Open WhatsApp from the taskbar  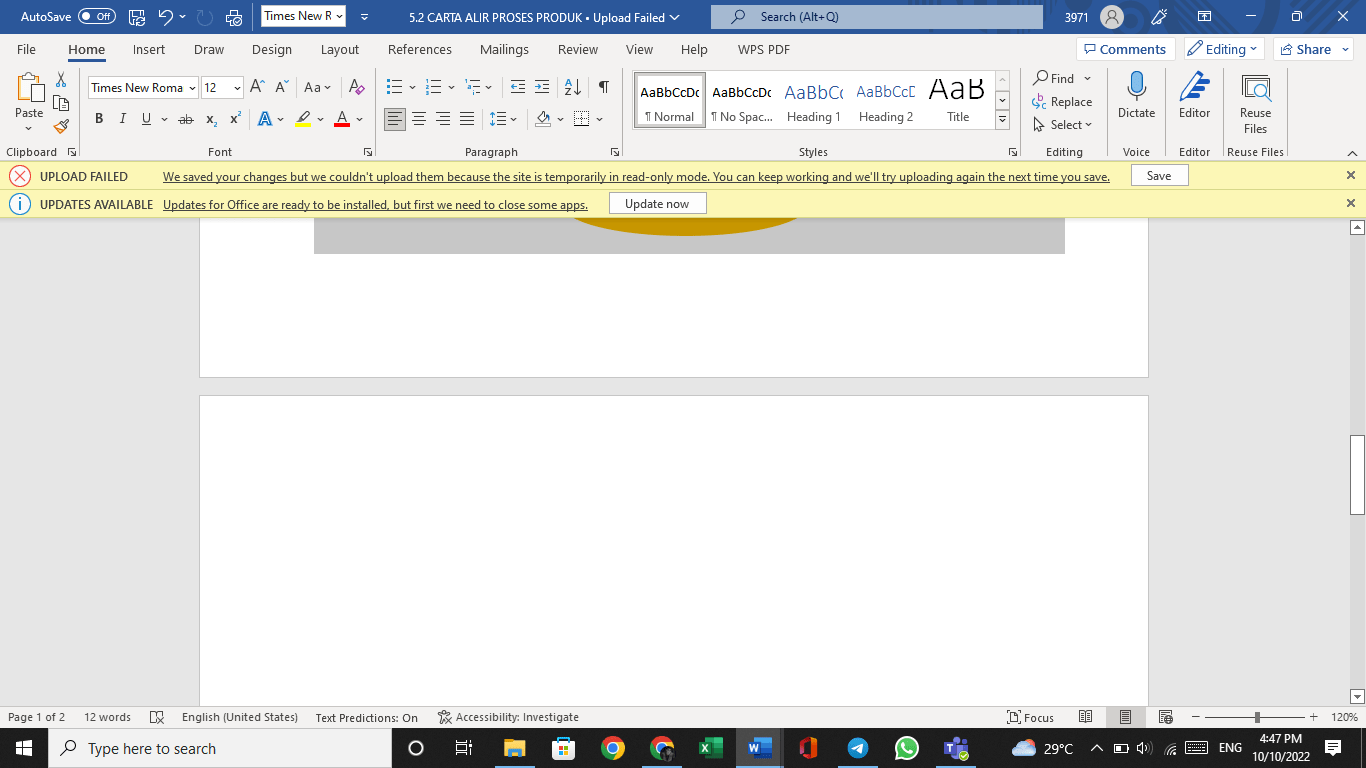point(906,748)
